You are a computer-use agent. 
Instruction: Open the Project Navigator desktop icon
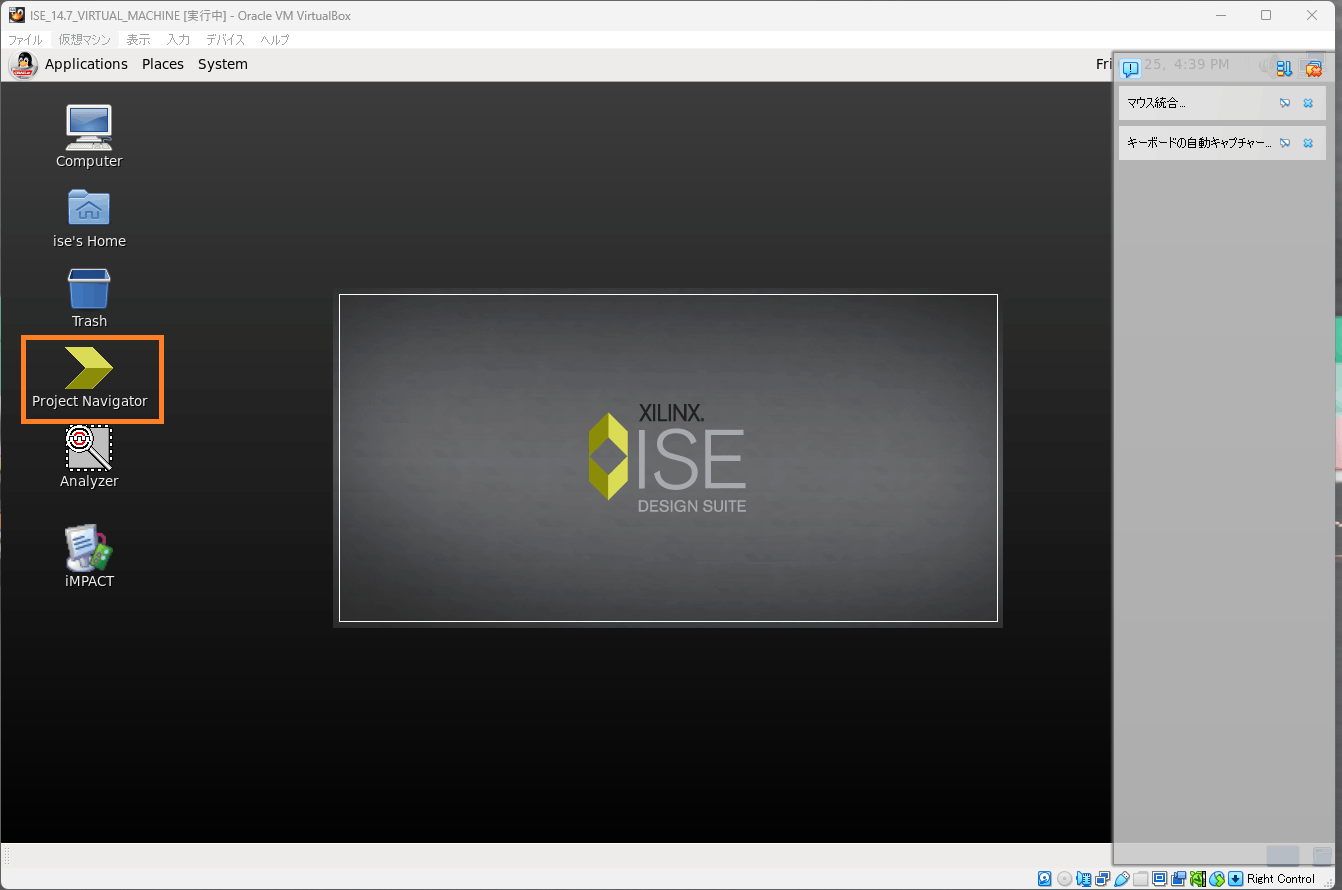click(89, 379)
